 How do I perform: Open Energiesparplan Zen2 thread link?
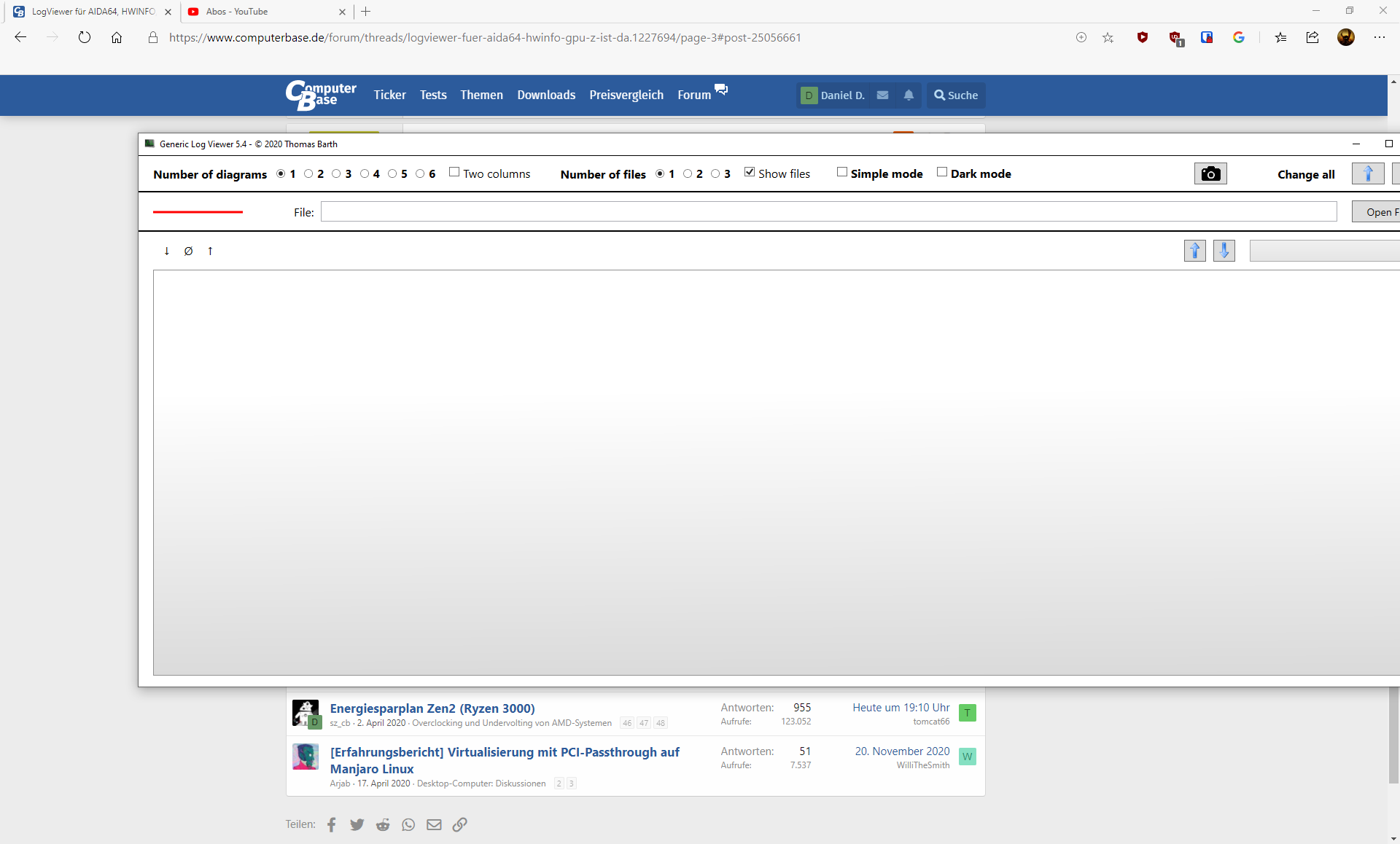pos(432,708)
